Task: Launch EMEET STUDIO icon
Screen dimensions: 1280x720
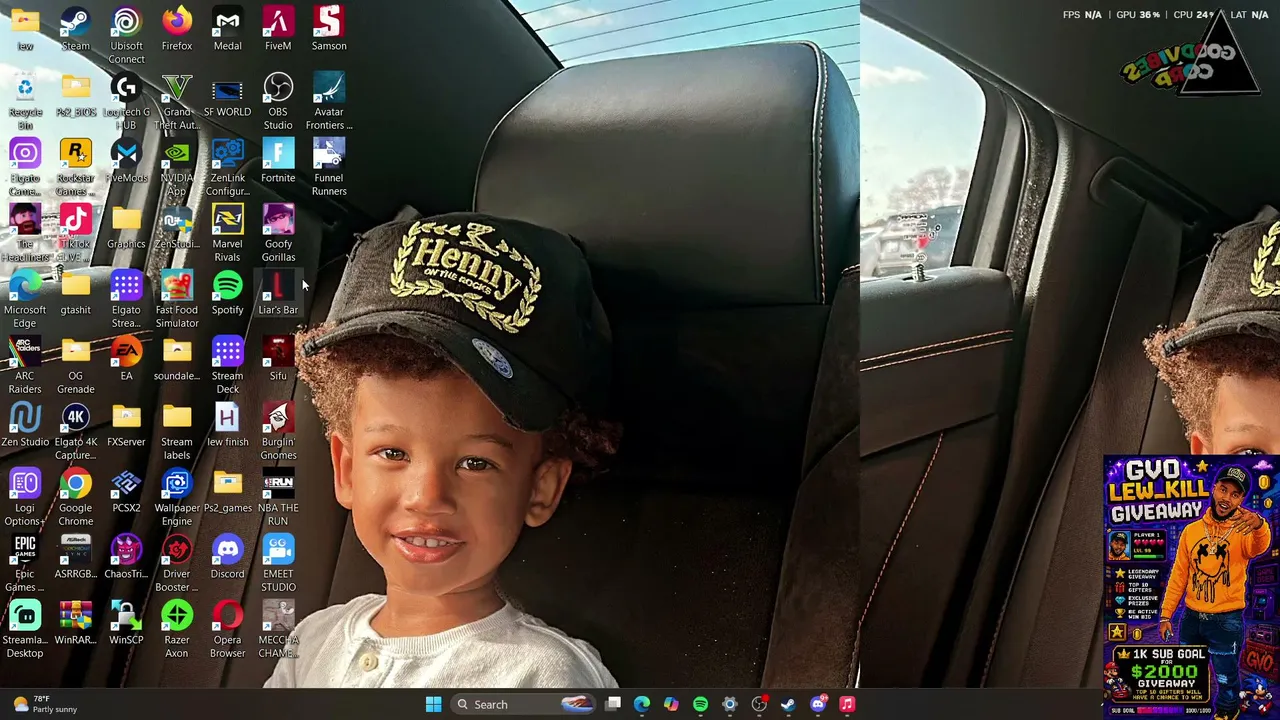Action: pyautogui.click(x=278, y=563)
